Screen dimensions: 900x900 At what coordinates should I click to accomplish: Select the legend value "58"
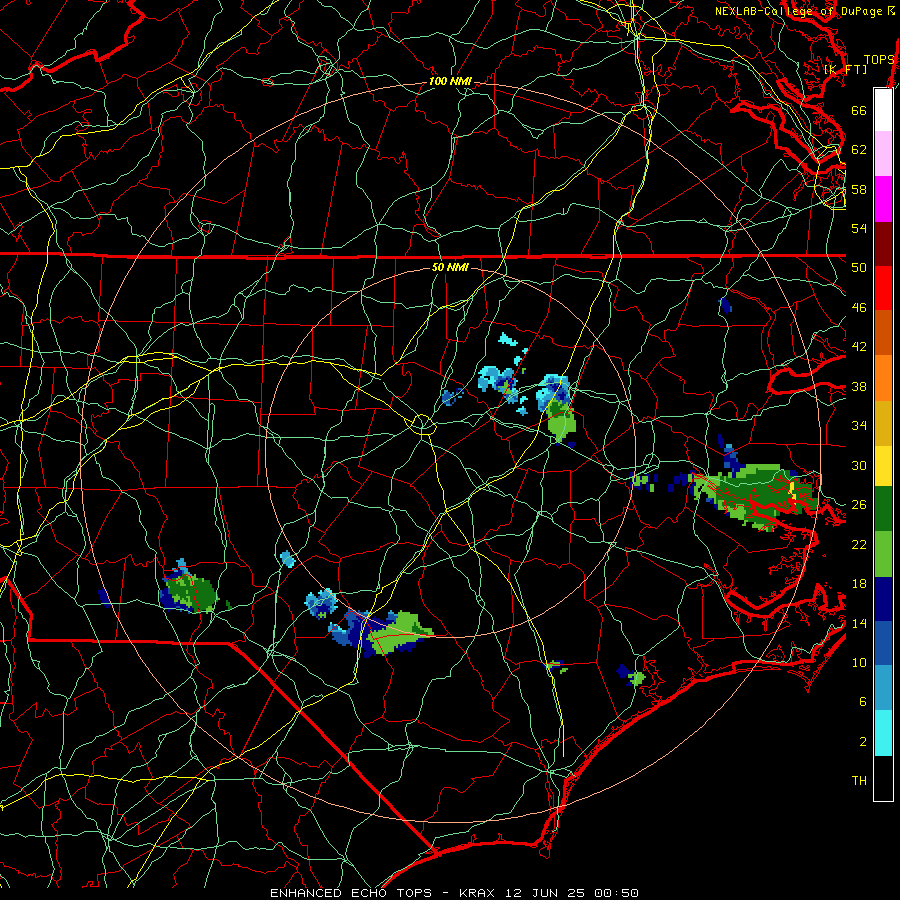859,189
